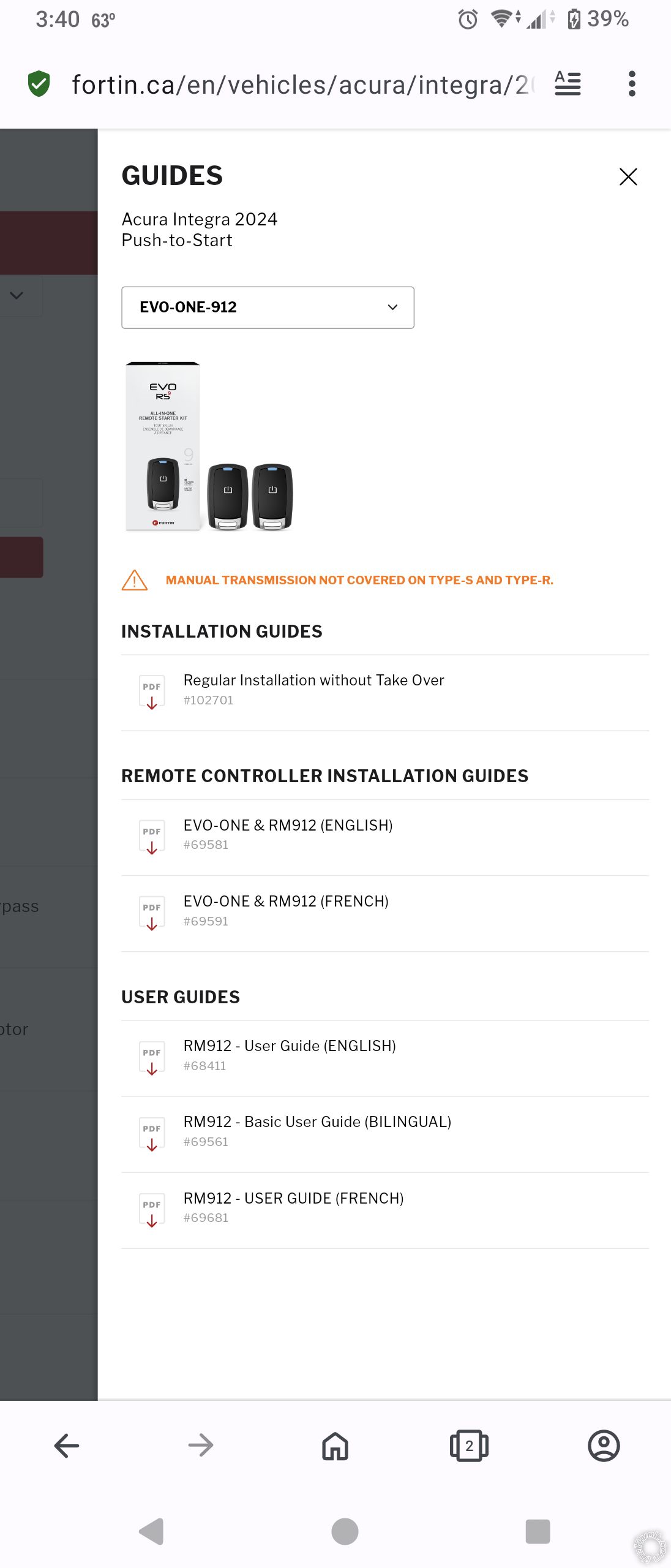Download PDF icon for EVO-ONE & RM912 French
The width and height of the screenshot is (671, 1568).
click(152, 913)
